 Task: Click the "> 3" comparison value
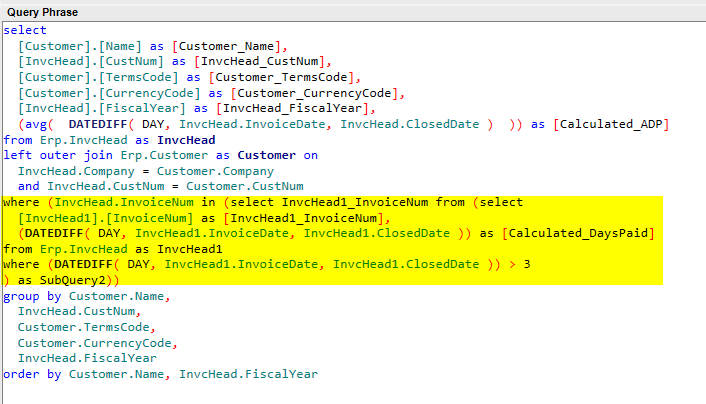(520, 264)
